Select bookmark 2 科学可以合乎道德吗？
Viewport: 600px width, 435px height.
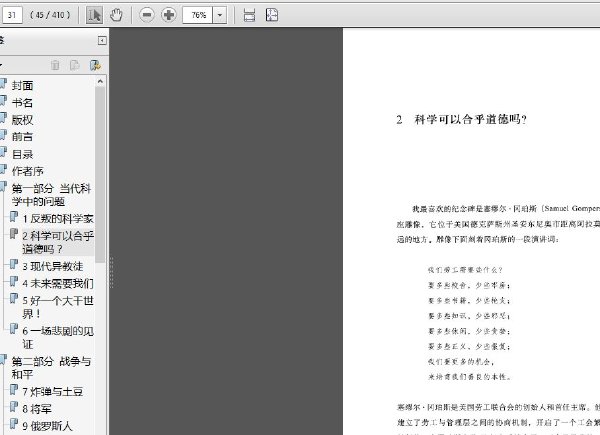click(58, 242)
